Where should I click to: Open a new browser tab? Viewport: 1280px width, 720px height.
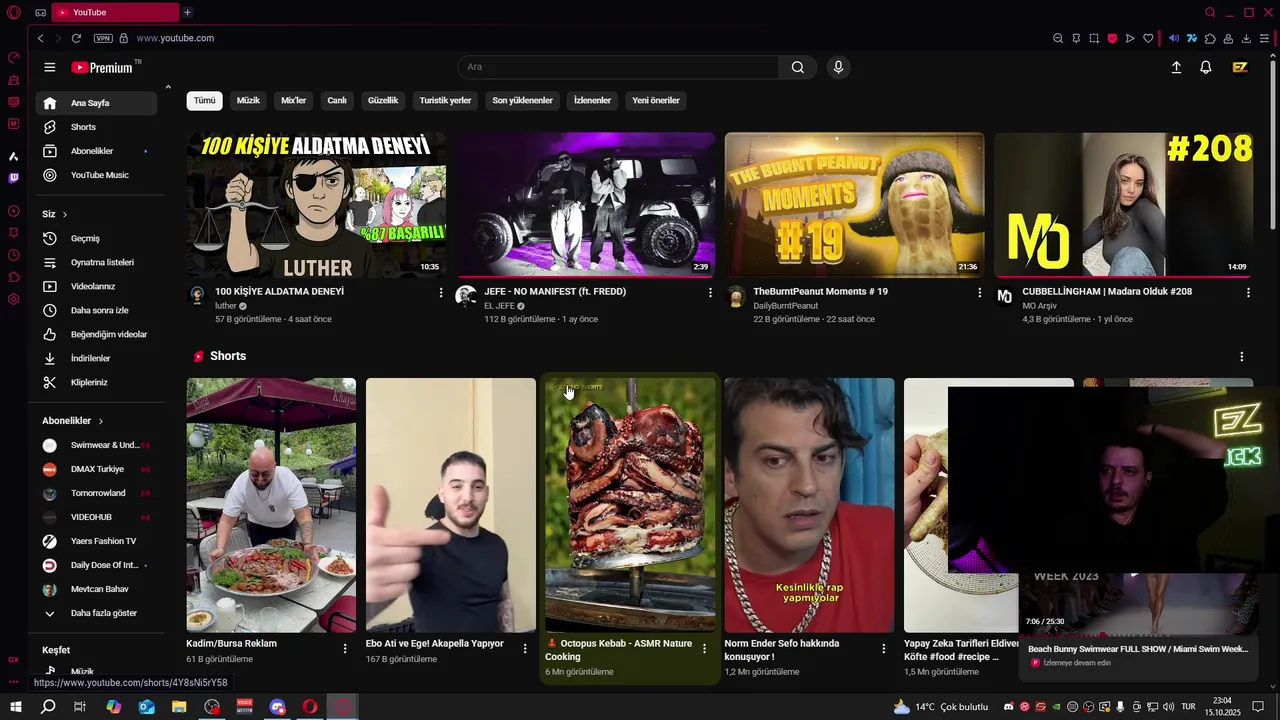coord(187,12)
